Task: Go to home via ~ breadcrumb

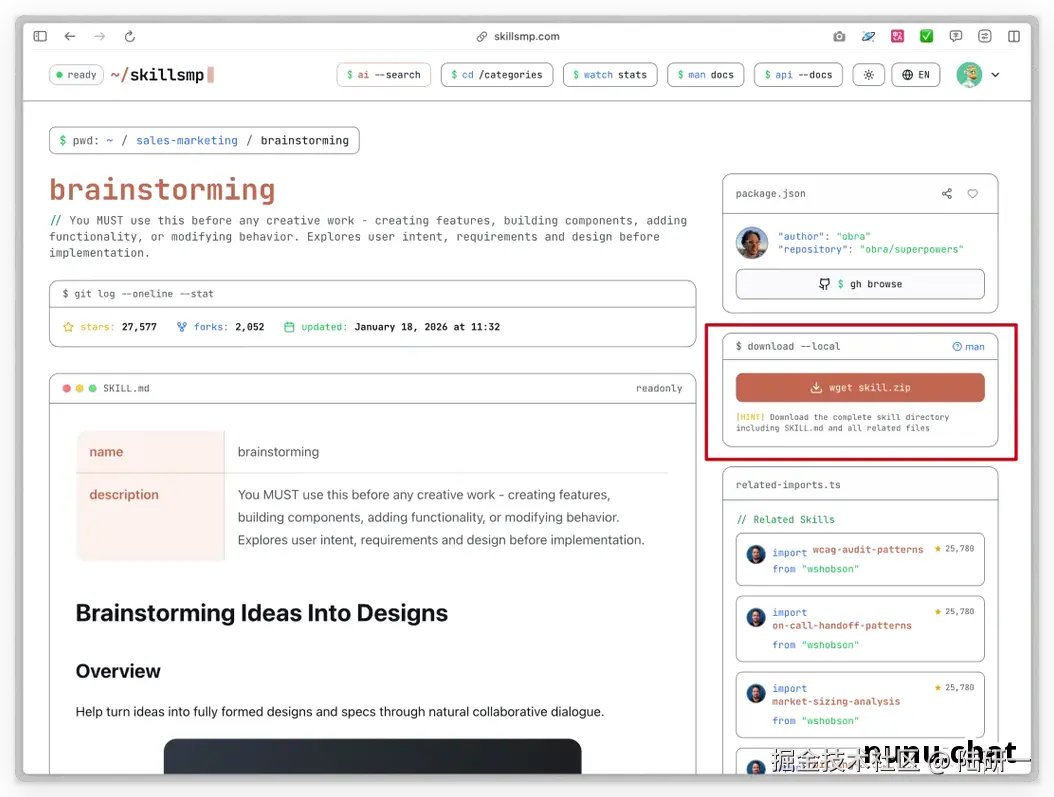Action: pos(110,140)
